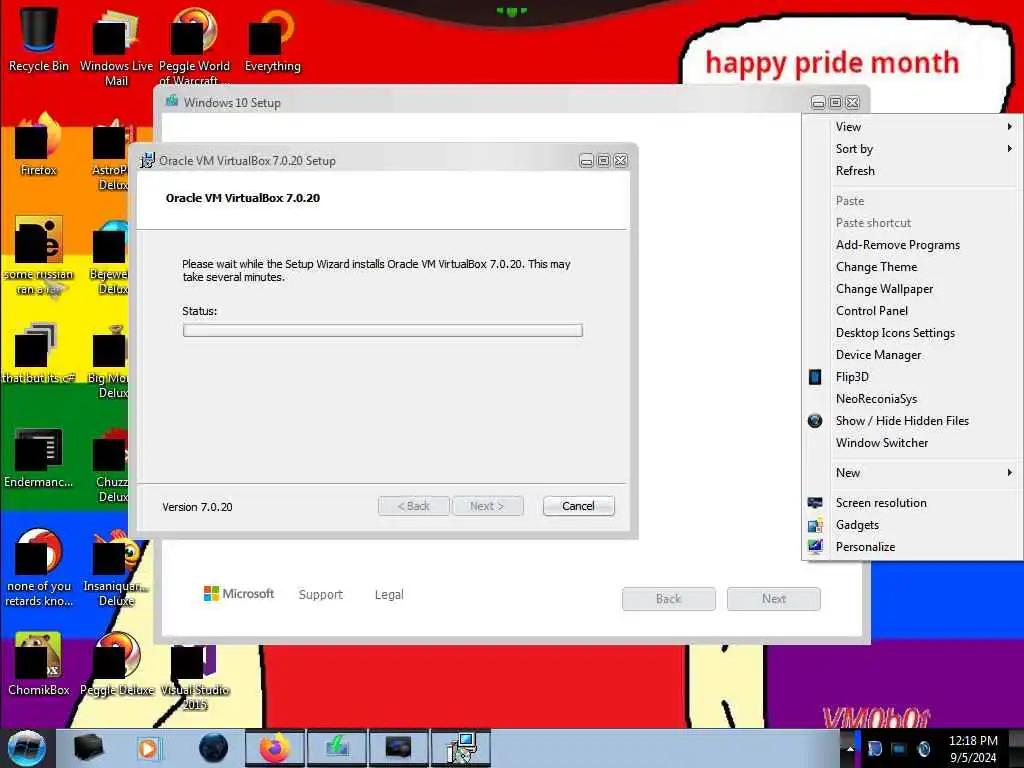Choose Window Switcher menu entry
This screenshot has height=768, width=1024.
[x=912, y=443]
